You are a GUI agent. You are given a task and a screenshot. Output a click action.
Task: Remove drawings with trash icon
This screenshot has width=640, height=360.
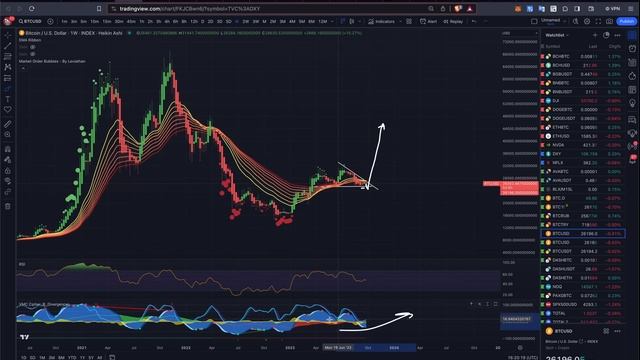point(7,206)
